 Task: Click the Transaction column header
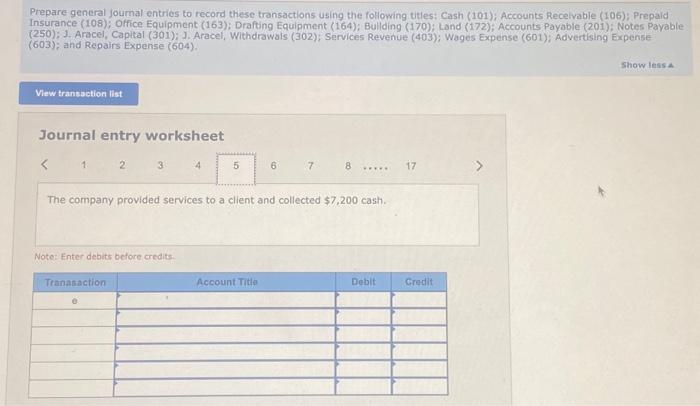(x=75, y=282)
